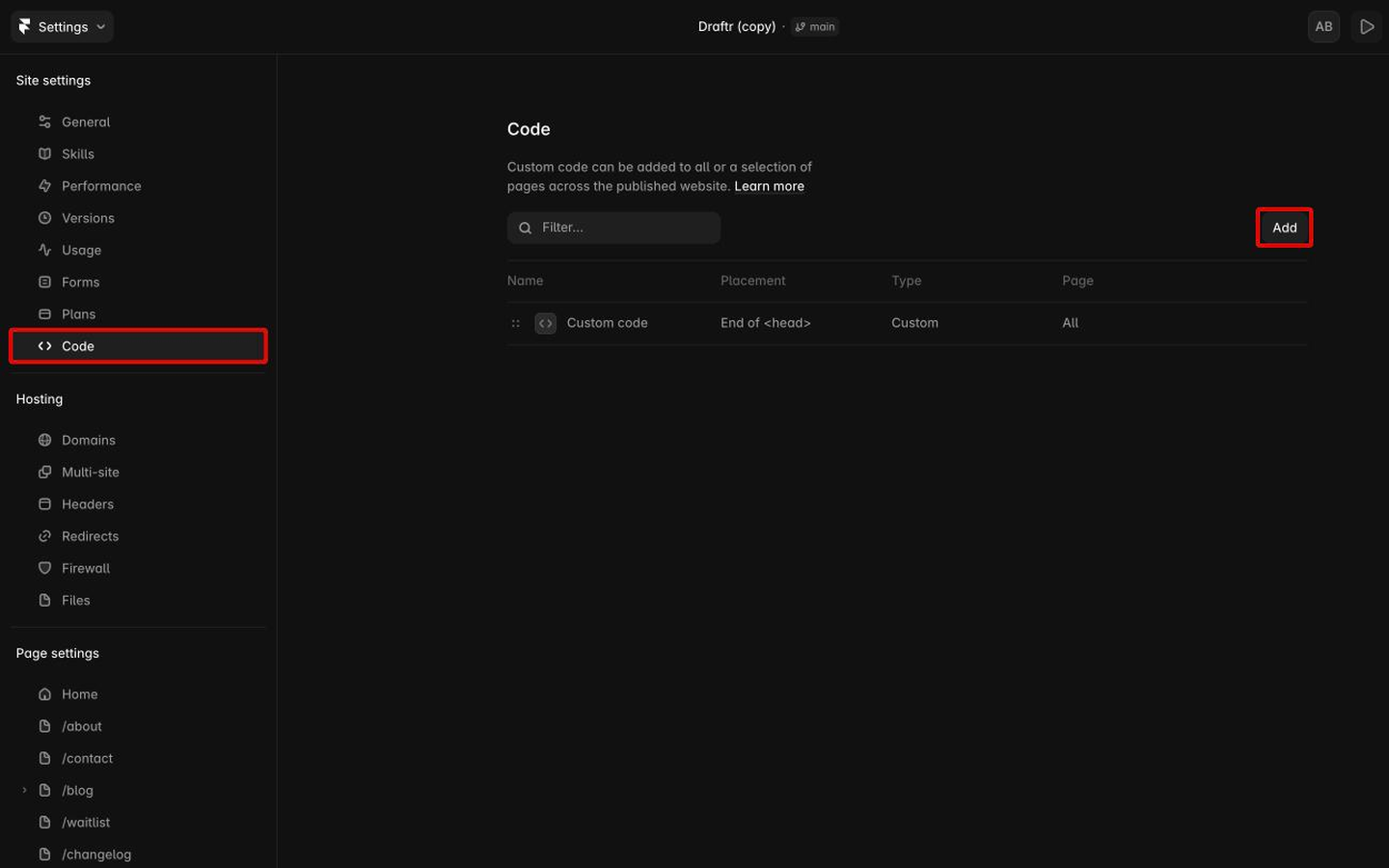Click the Type column header
Image resolution: width=1389 pixels, height=868 pixels.
(906, 281)
